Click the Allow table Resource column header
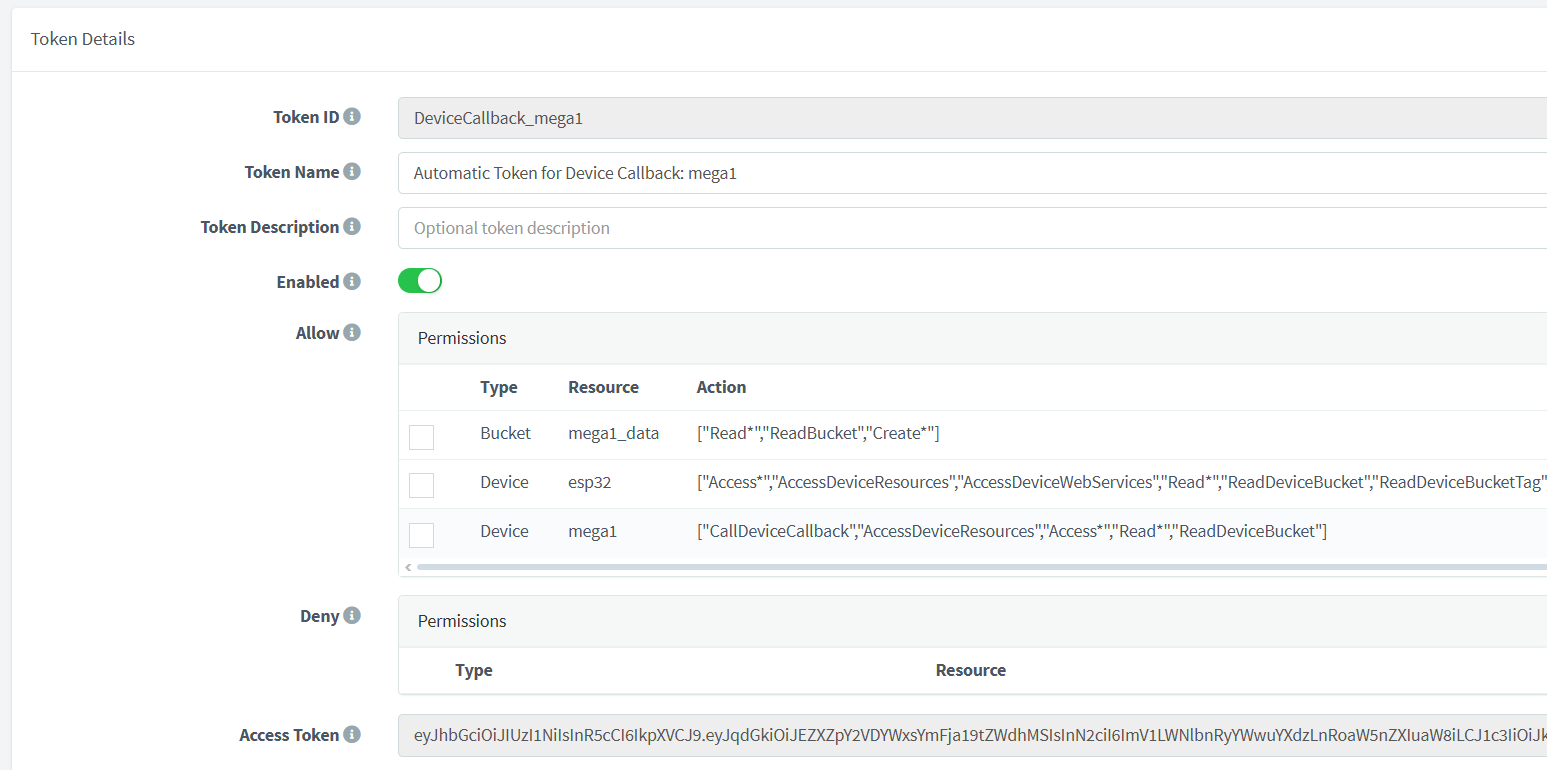Viewport: 1547px width, 770px height. coord(603,387)
